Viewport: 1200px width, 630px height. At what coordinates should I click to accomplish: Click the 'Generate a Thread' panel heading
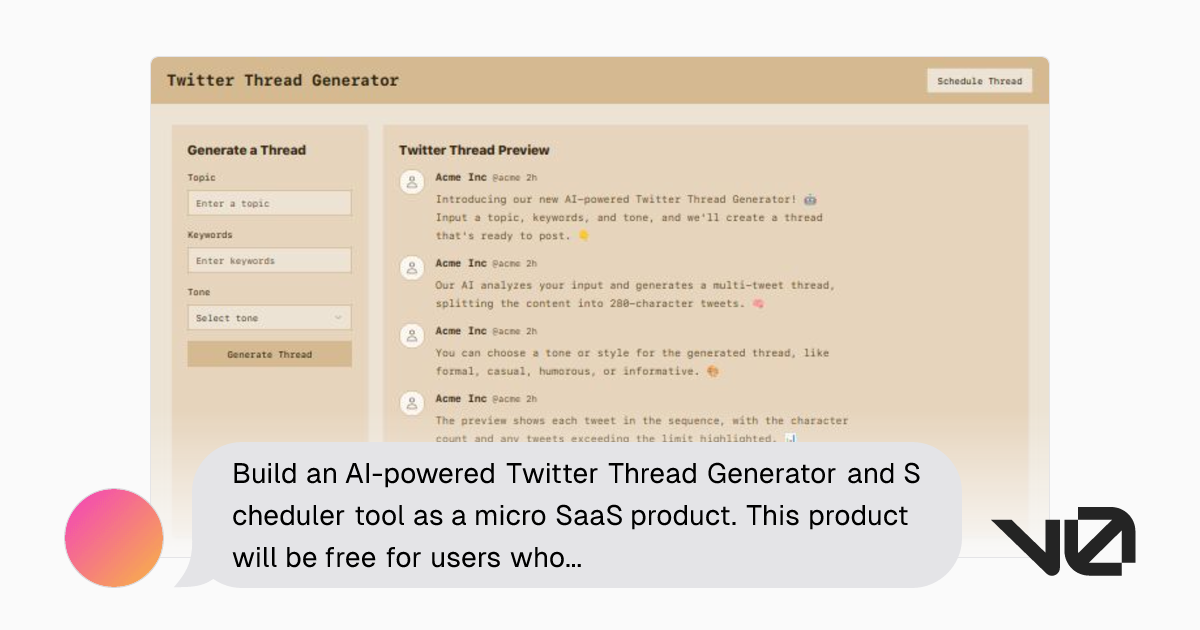pyautogui.click(x=246, y=150)
